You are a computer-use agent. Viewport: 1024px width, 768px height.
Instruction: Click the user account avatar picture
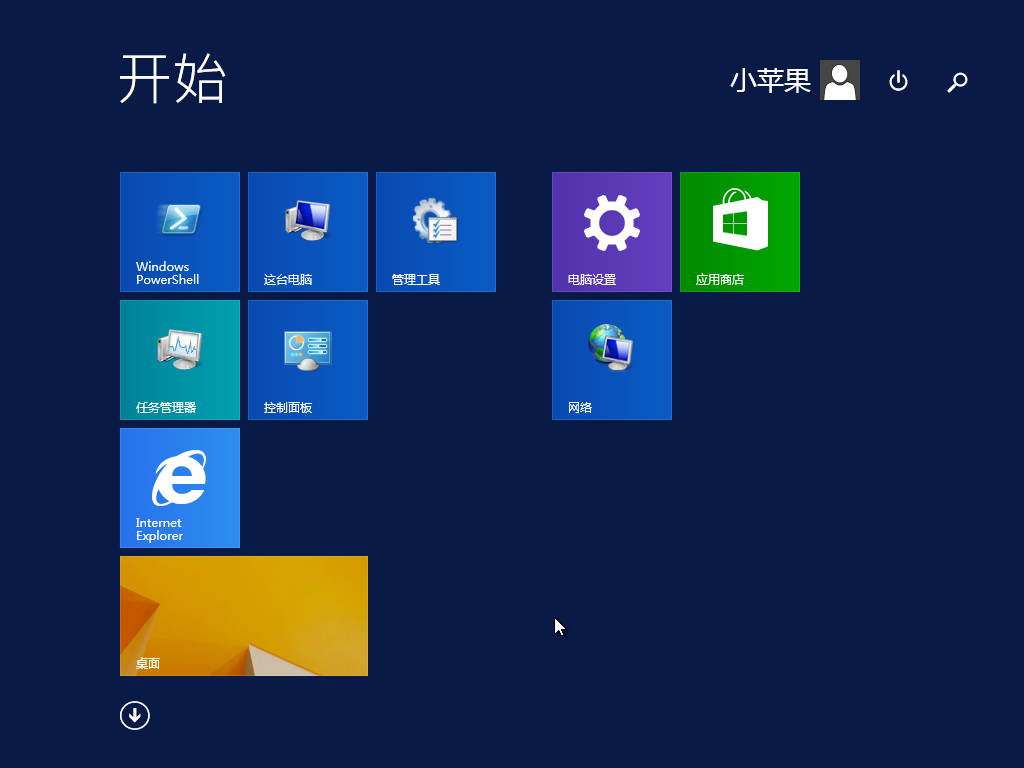840,80
